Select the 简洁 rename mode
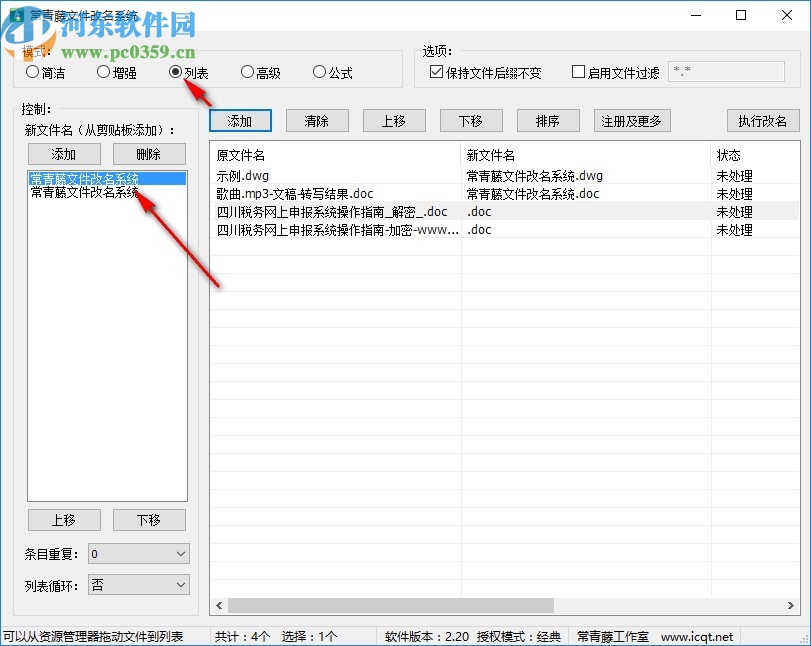Screen dimensions: 811x646 30,72
